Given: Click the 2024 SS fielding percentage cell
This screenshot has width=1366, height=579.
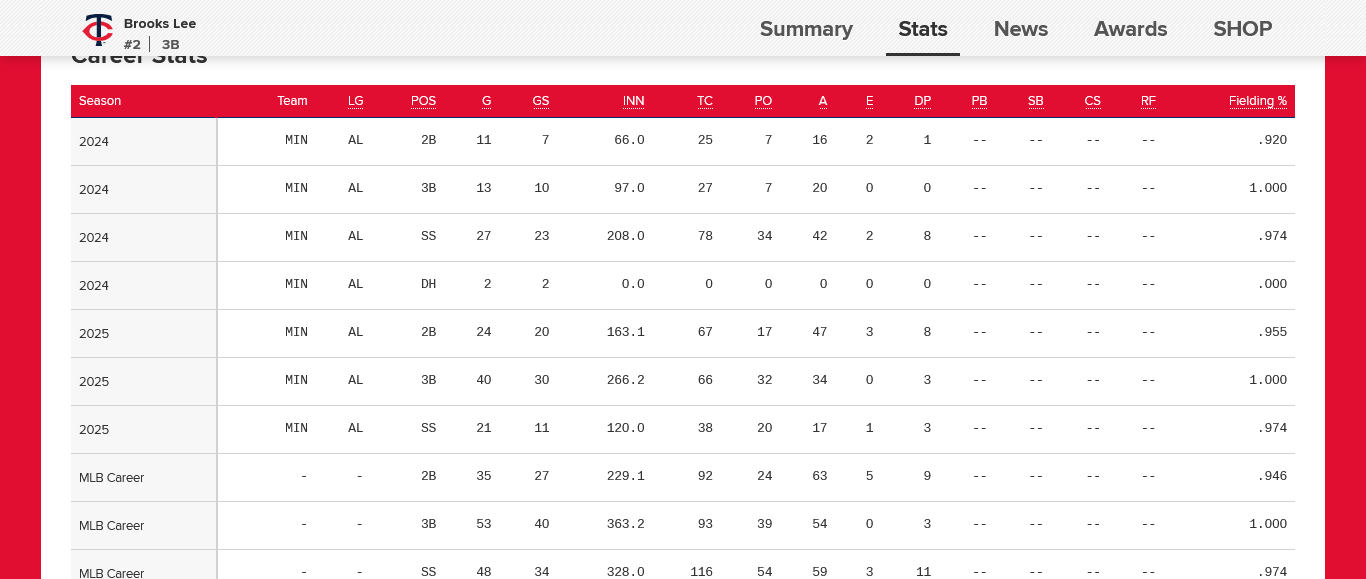Looking at the screenshot, I should click(x=1272, y=237).
